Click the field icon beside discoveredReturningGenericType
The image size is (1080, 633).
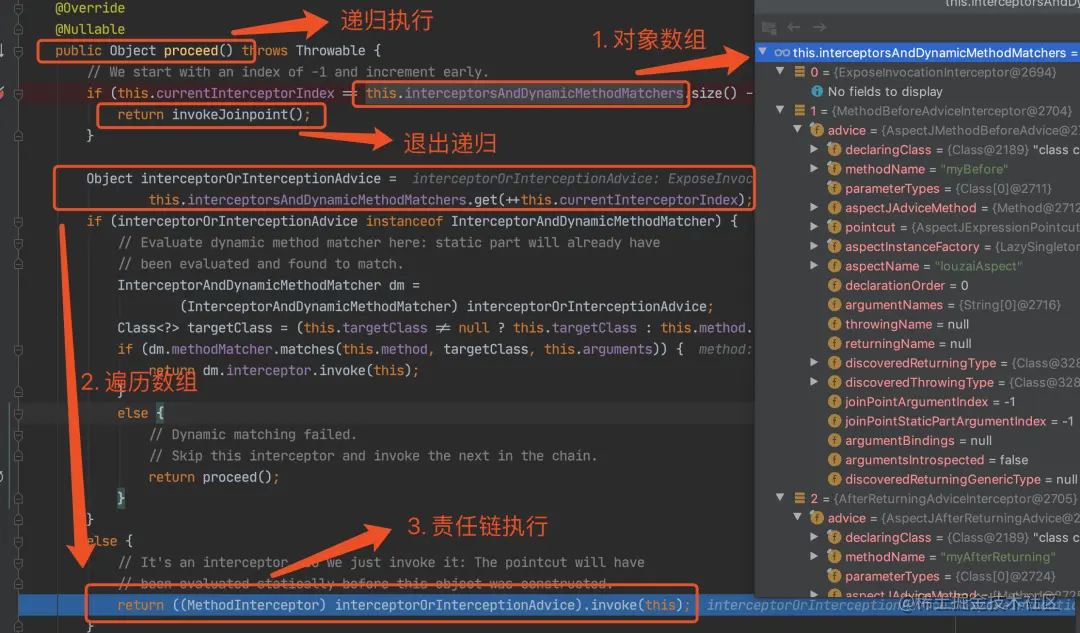tap(834, 479)
